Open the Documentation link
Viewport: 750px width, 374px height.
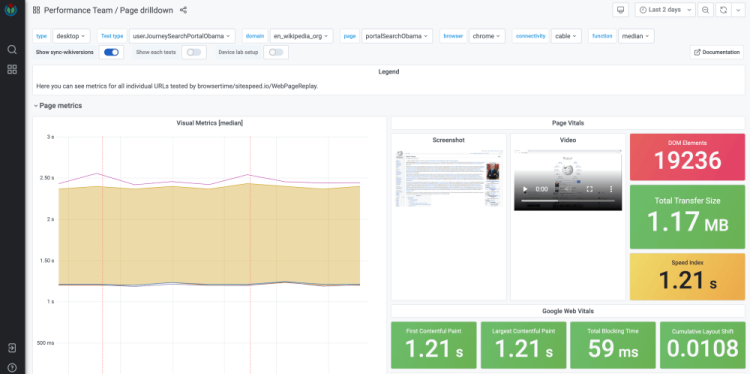[717, 52]
